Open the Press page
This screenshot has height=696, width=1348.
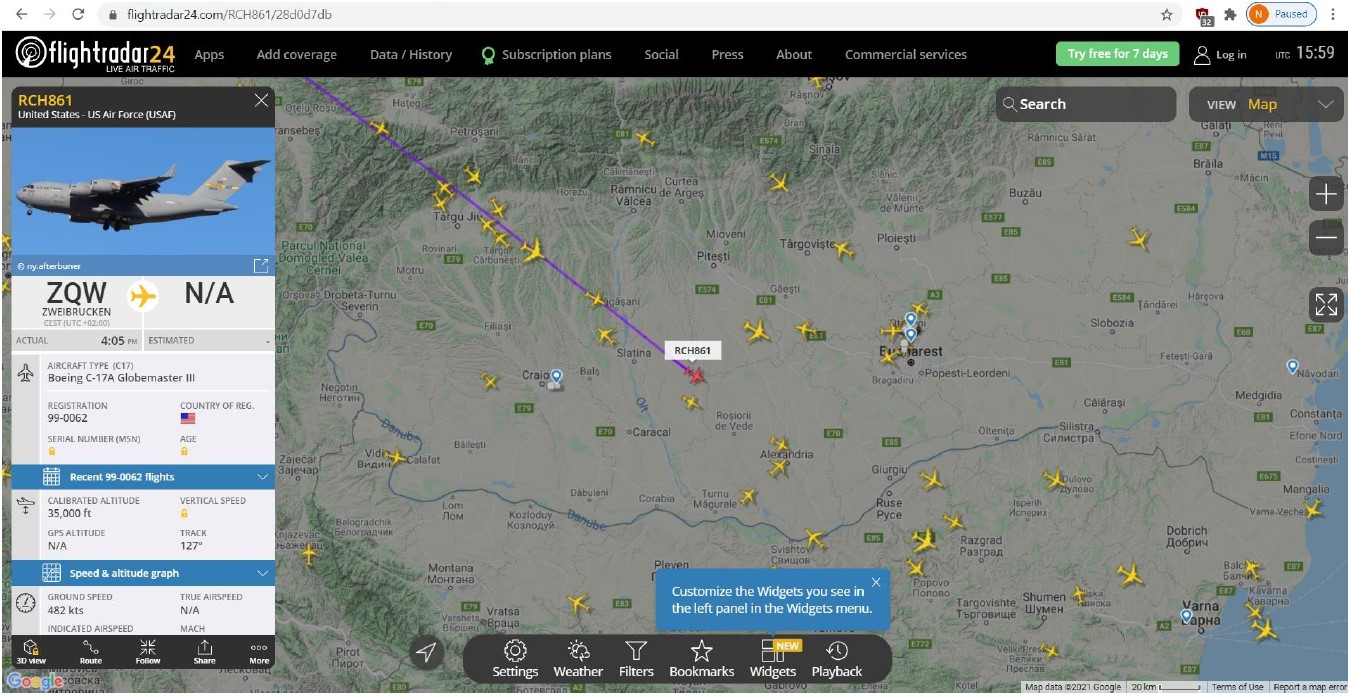click(727, 55)
